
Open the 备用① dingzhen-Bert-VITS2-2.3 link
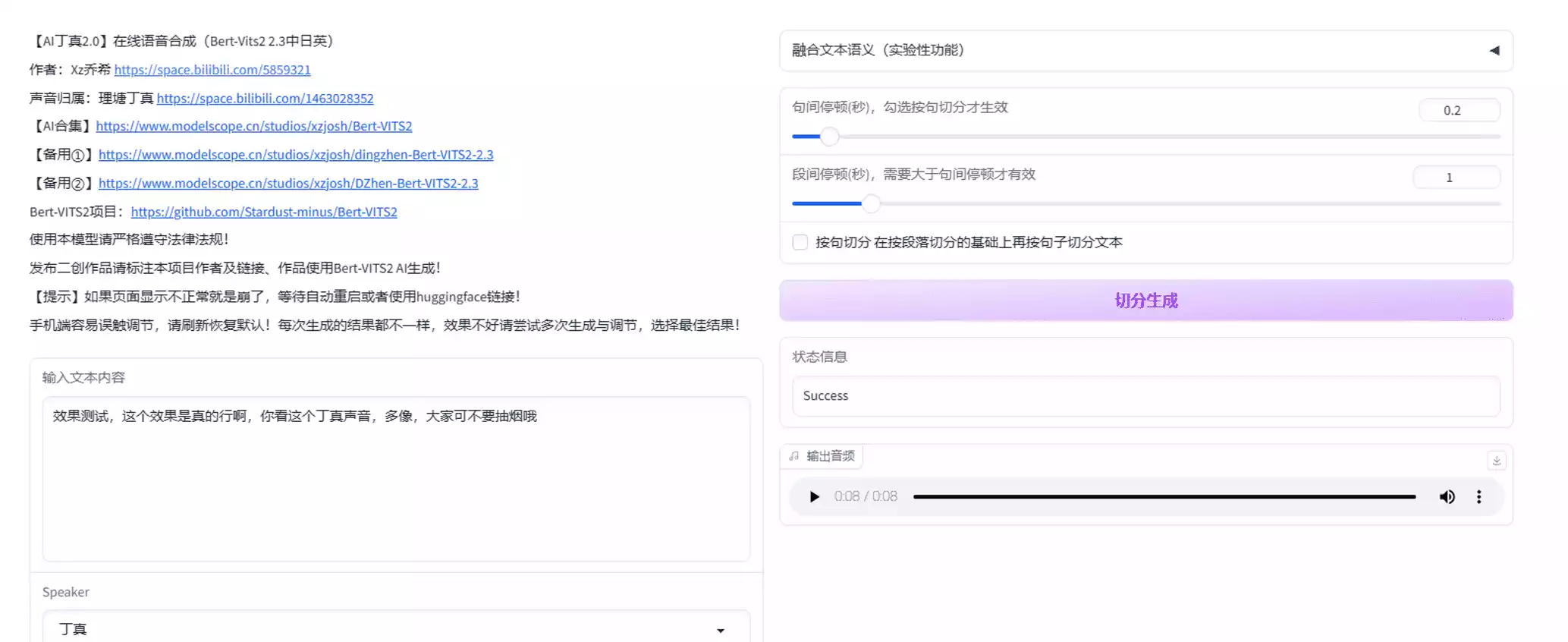click(296, 155)
